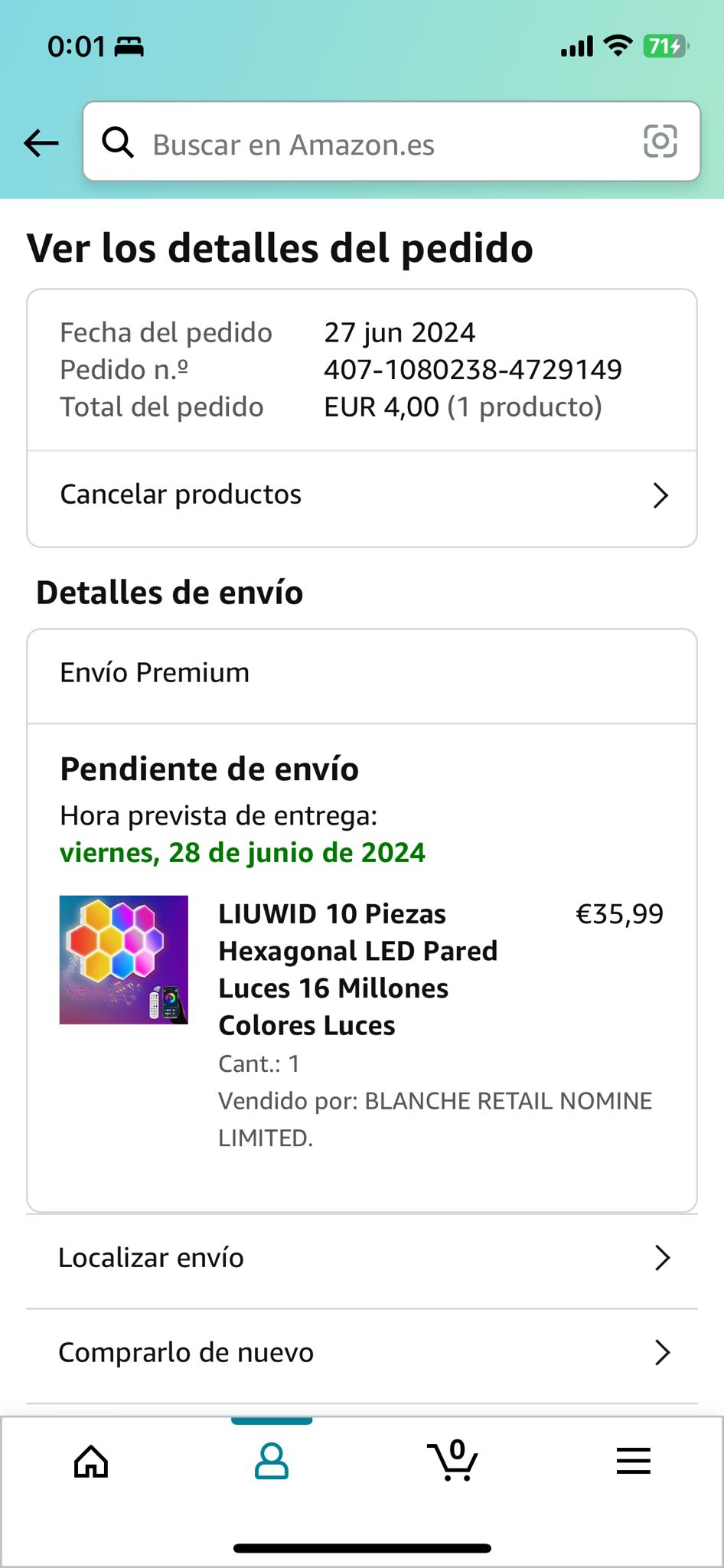Screen dimensions: 724x1568
Task: Tap the battery indicator in status bar
Action: [x=666, y=47]
